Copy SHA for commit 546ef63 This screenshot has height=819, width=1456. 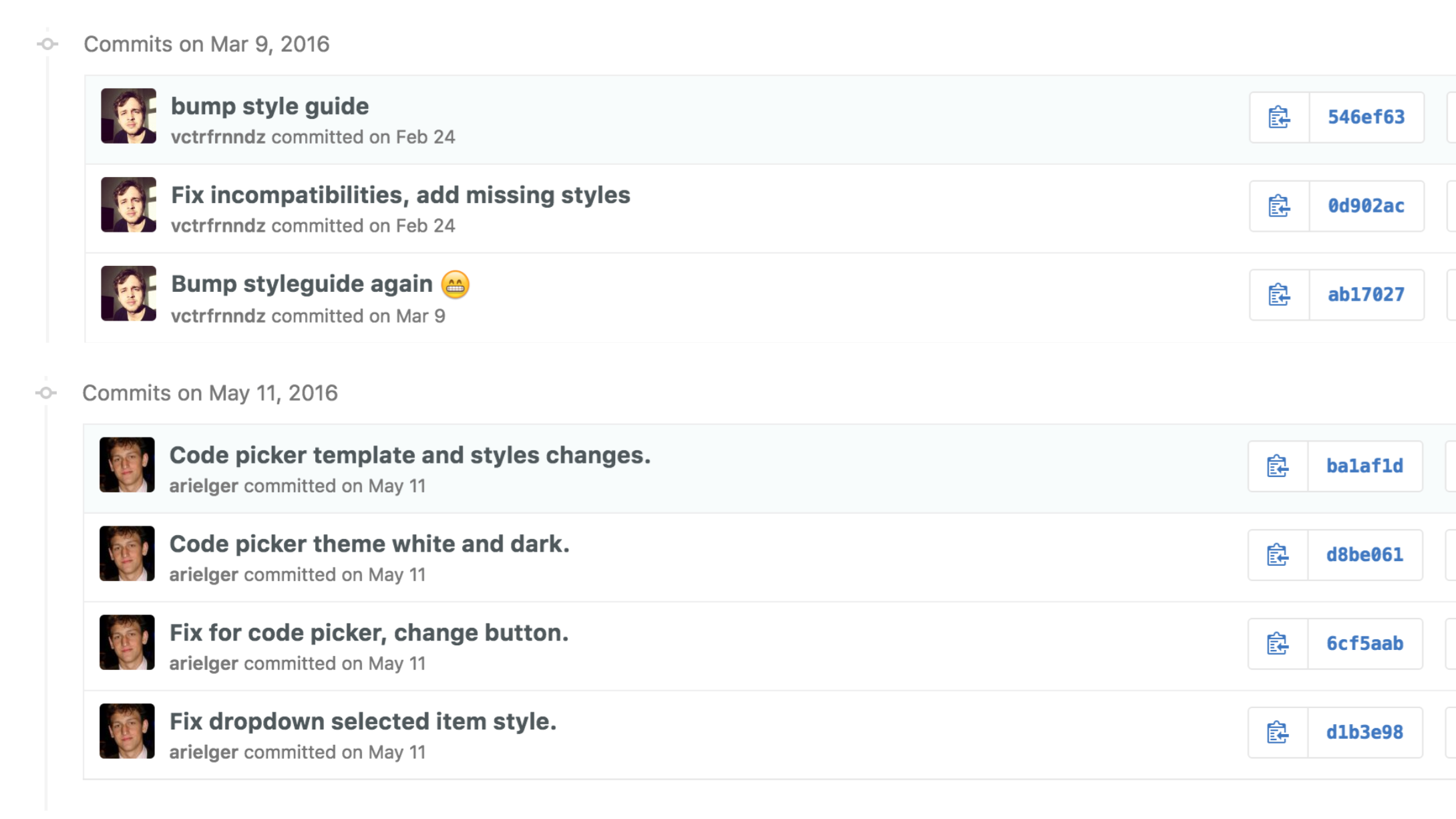point(1279,118)
